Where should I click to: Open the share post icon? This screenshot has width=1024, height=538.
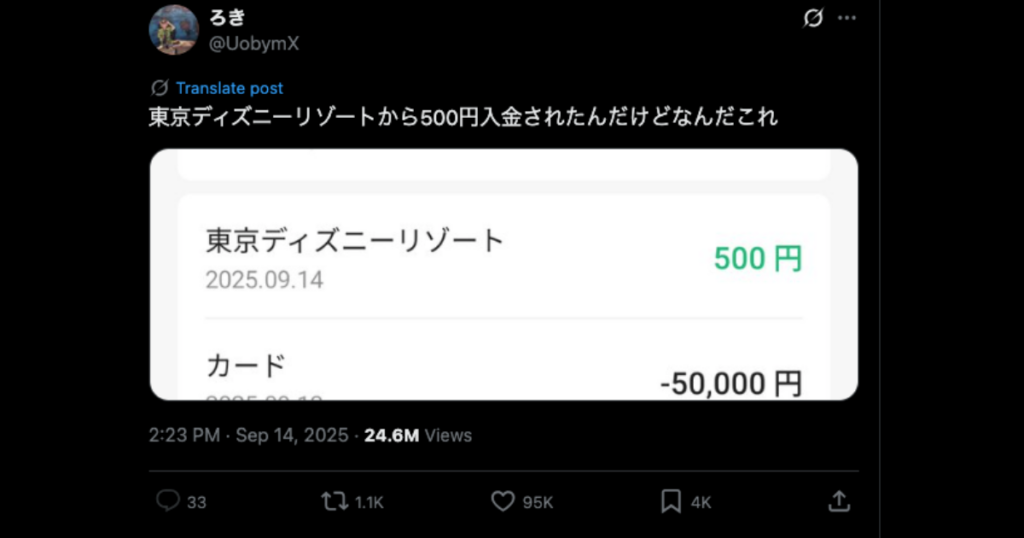click(840, 501)
